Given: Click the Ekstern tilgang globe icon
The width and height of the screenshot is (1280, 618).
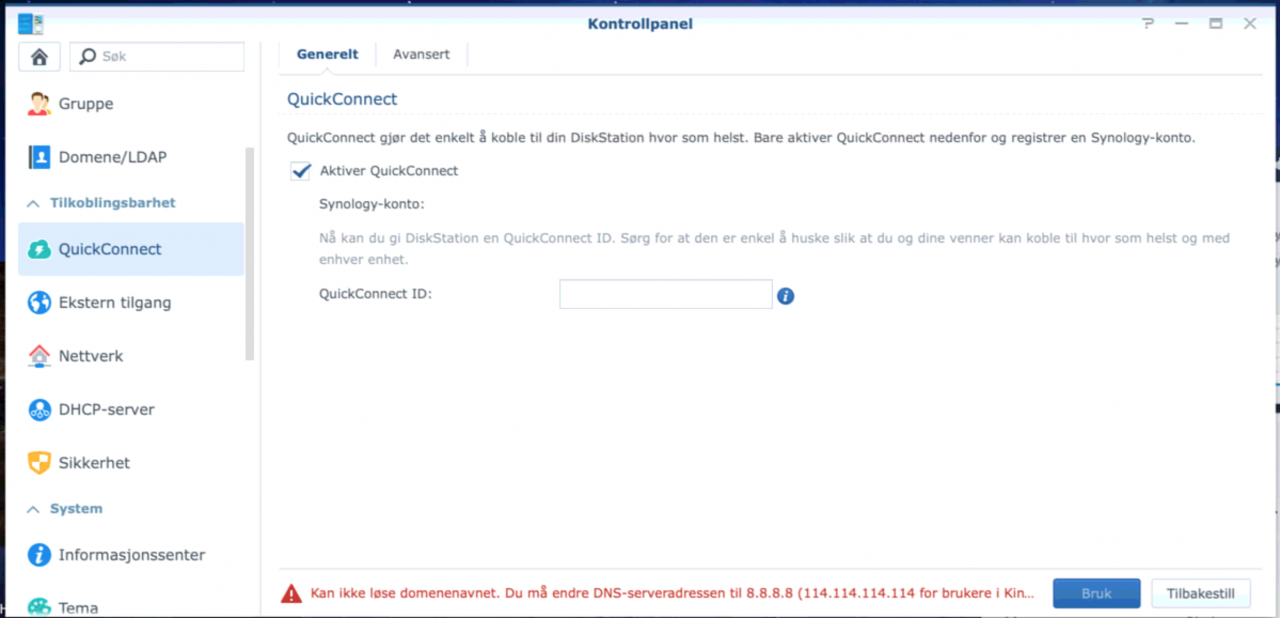Looking at the screenshot, I should (39, 302).
